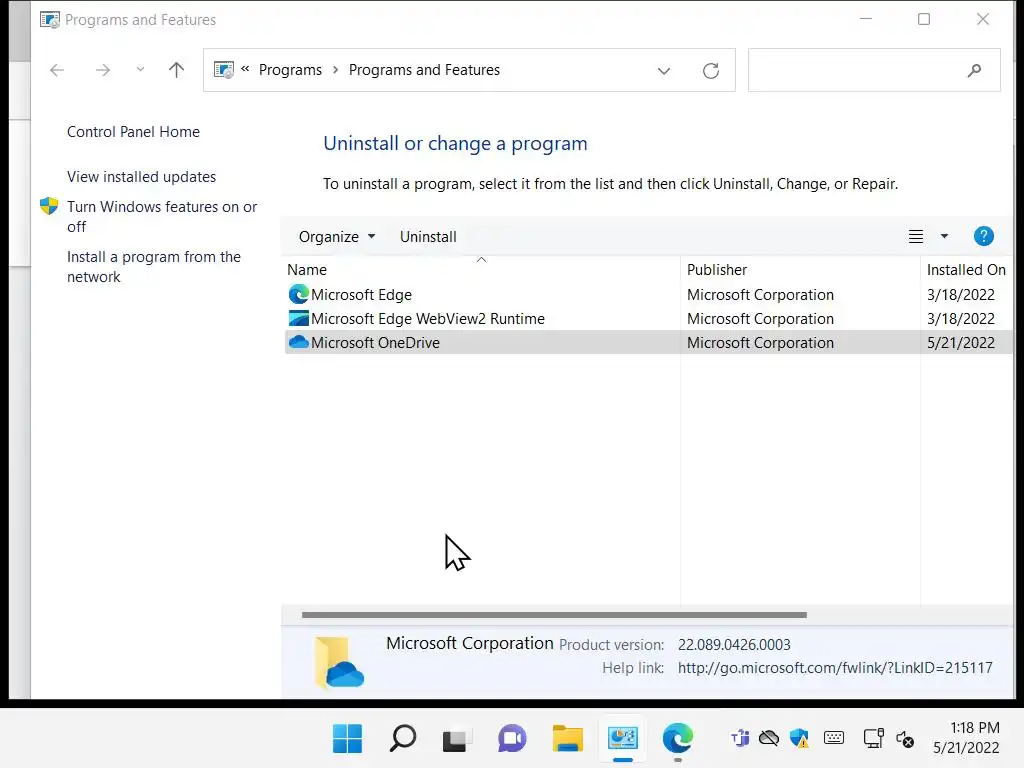The image size is (1024, 768).
Task: Click the touch keyboard tray icon
Action: (833, 738)
